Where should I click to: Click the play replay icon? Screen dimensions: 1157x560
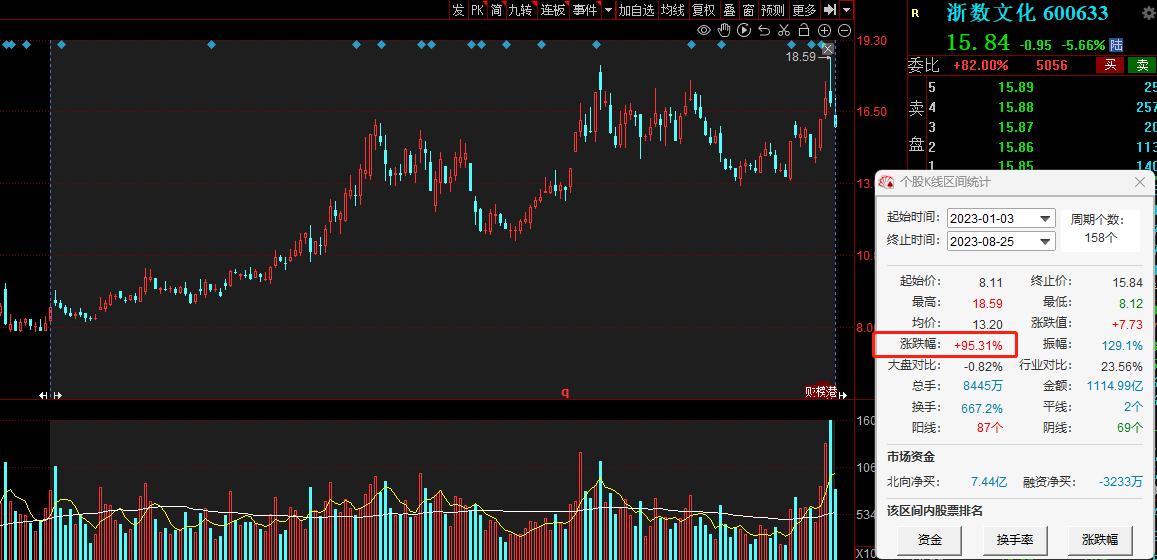coord(744,31)
